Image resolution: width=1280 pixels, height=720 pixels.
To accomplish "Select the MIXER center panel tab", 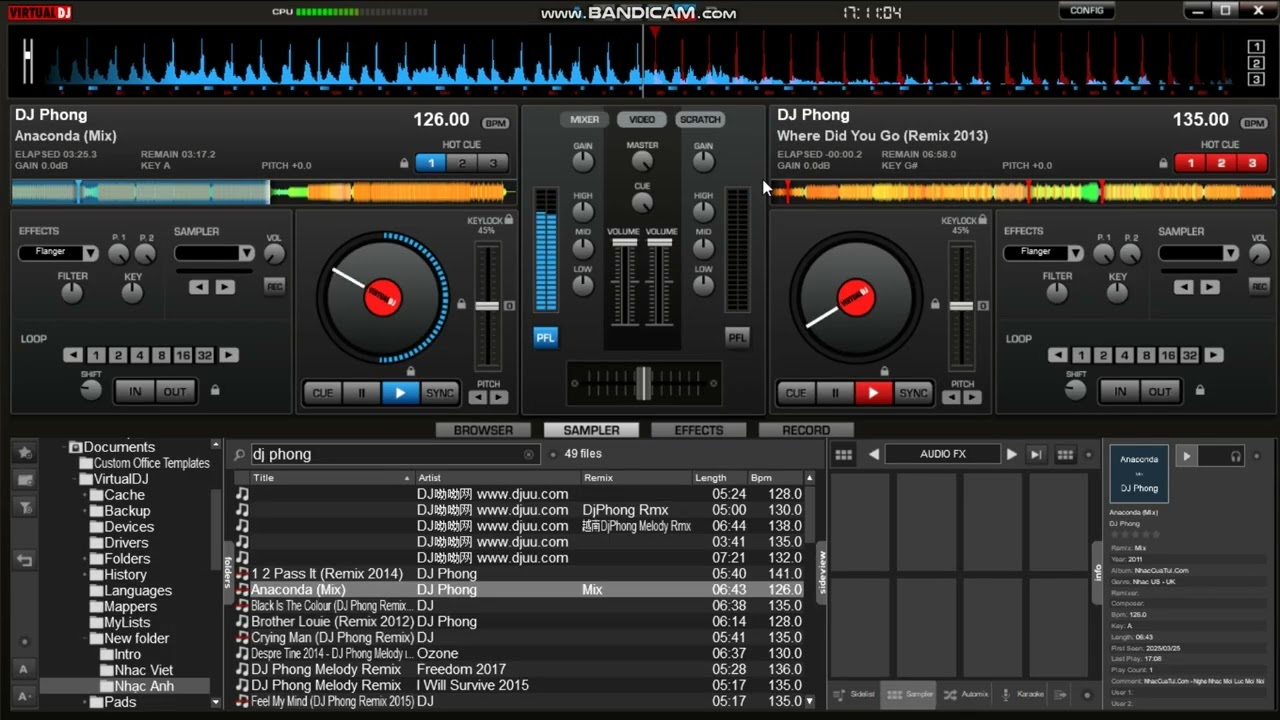I will point(585,119).
